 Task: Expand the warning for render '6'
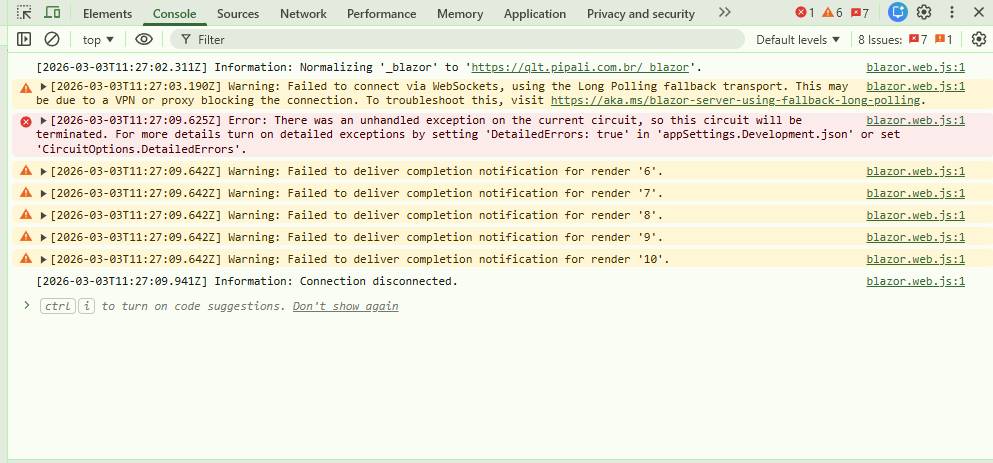44,171
